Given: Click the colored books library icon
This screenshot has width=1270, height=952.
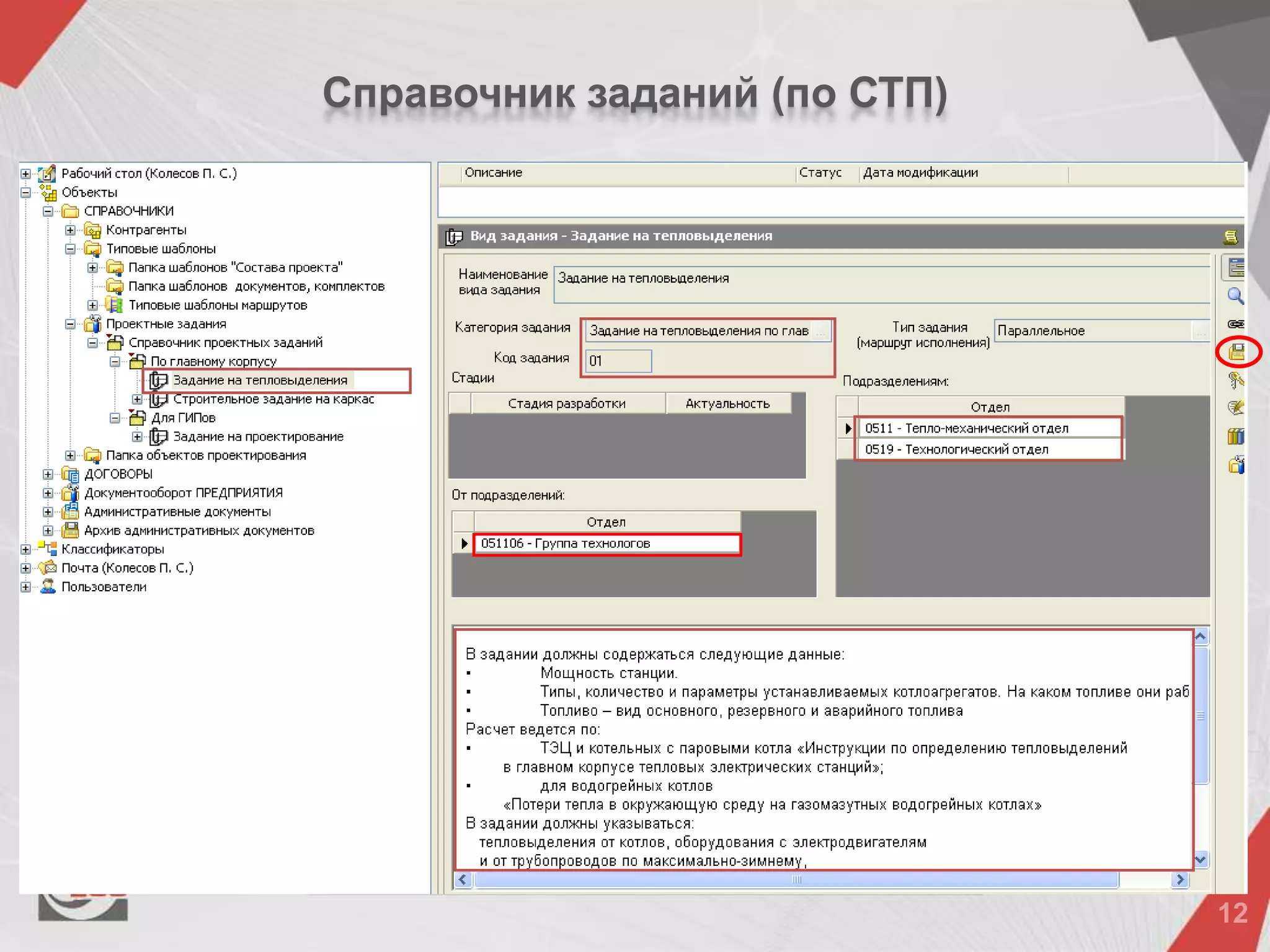Looking at the screenshot, I should 1235,436.
